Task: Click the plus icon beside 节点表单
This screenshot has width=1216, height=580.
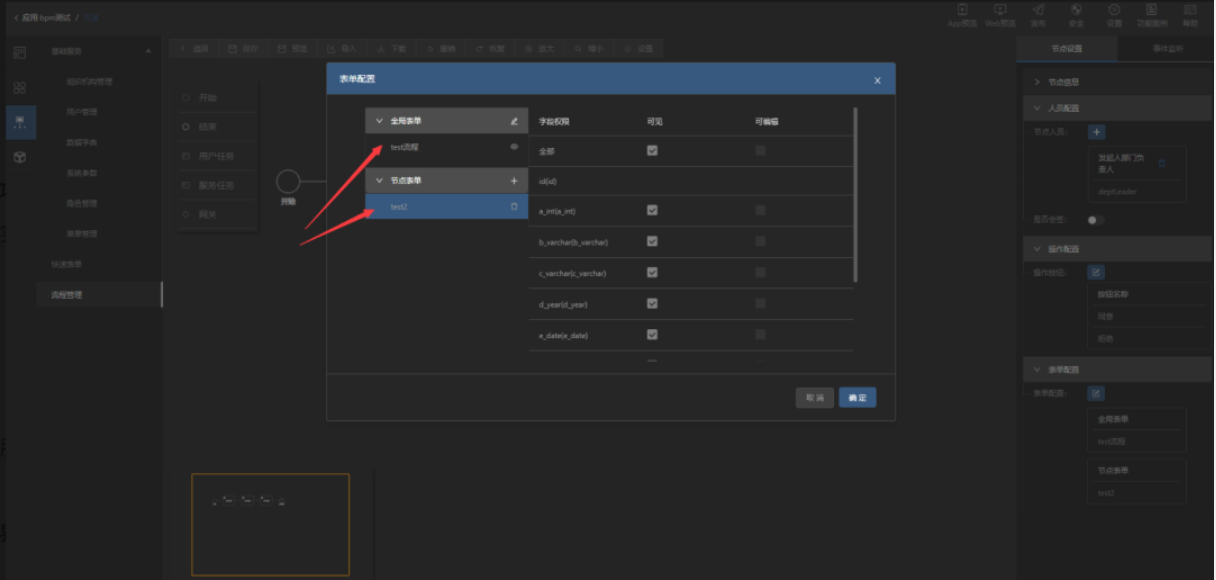Action: (514, 181)
